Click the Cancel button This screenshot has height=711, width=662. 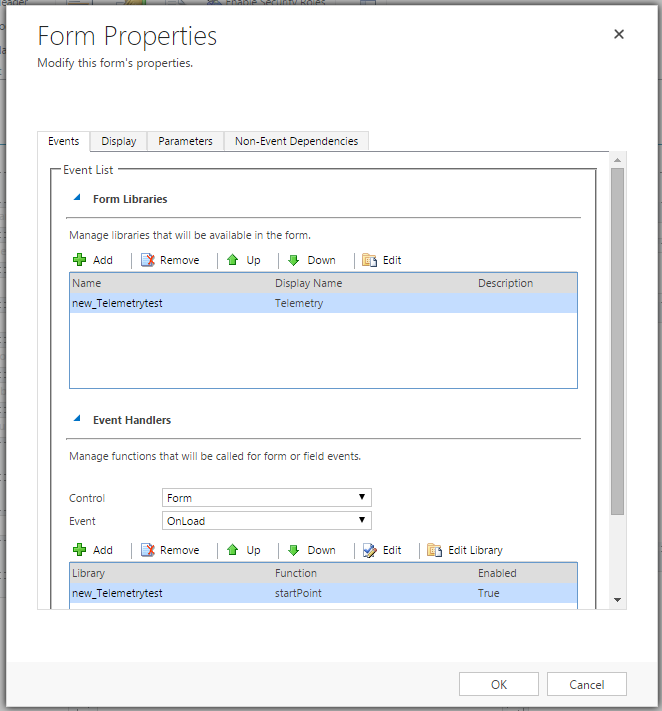[x=587, y=684]
